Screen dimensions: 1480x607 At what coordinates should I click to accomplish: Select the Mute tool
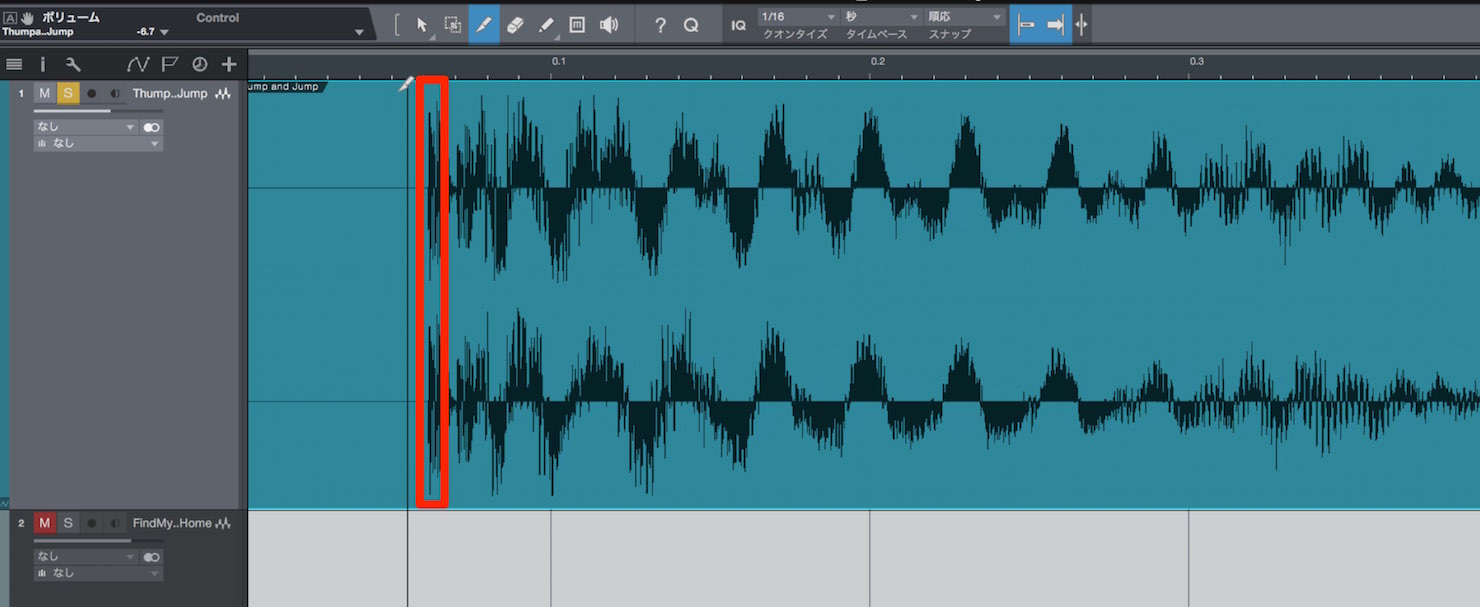577,25
